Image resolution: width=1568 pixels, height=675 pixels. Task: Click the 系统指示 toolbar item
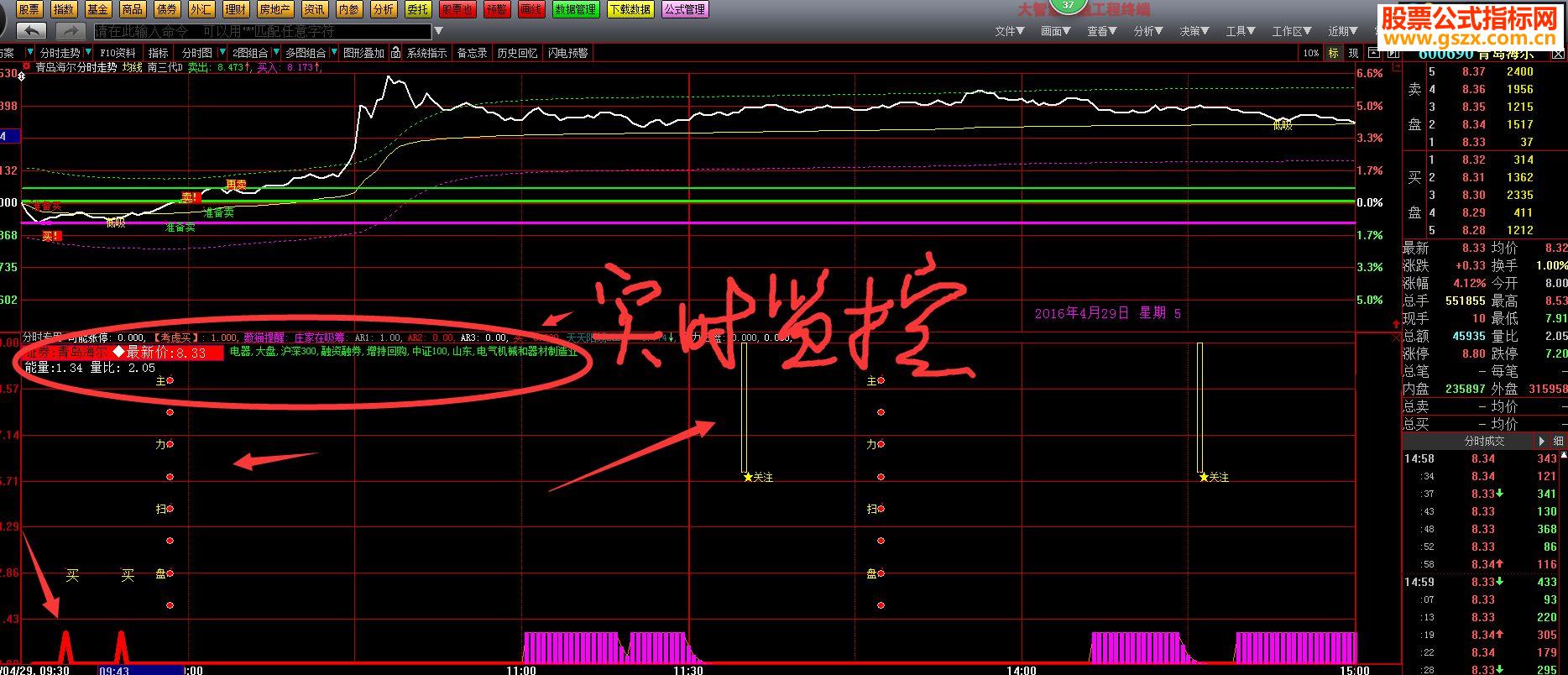pos(427,53)
